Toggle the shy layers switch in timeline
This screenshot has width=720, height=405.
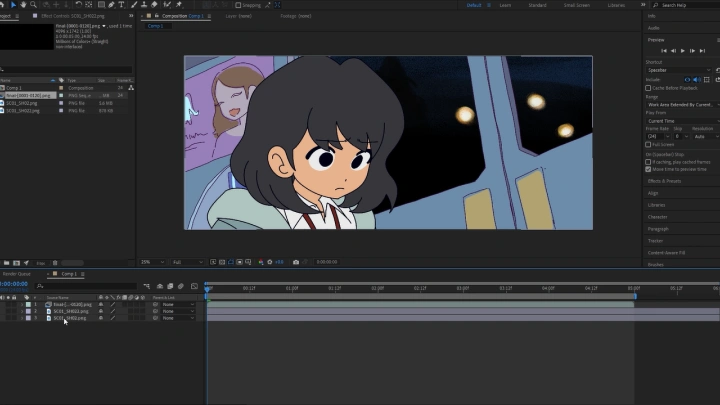point(160,286)
